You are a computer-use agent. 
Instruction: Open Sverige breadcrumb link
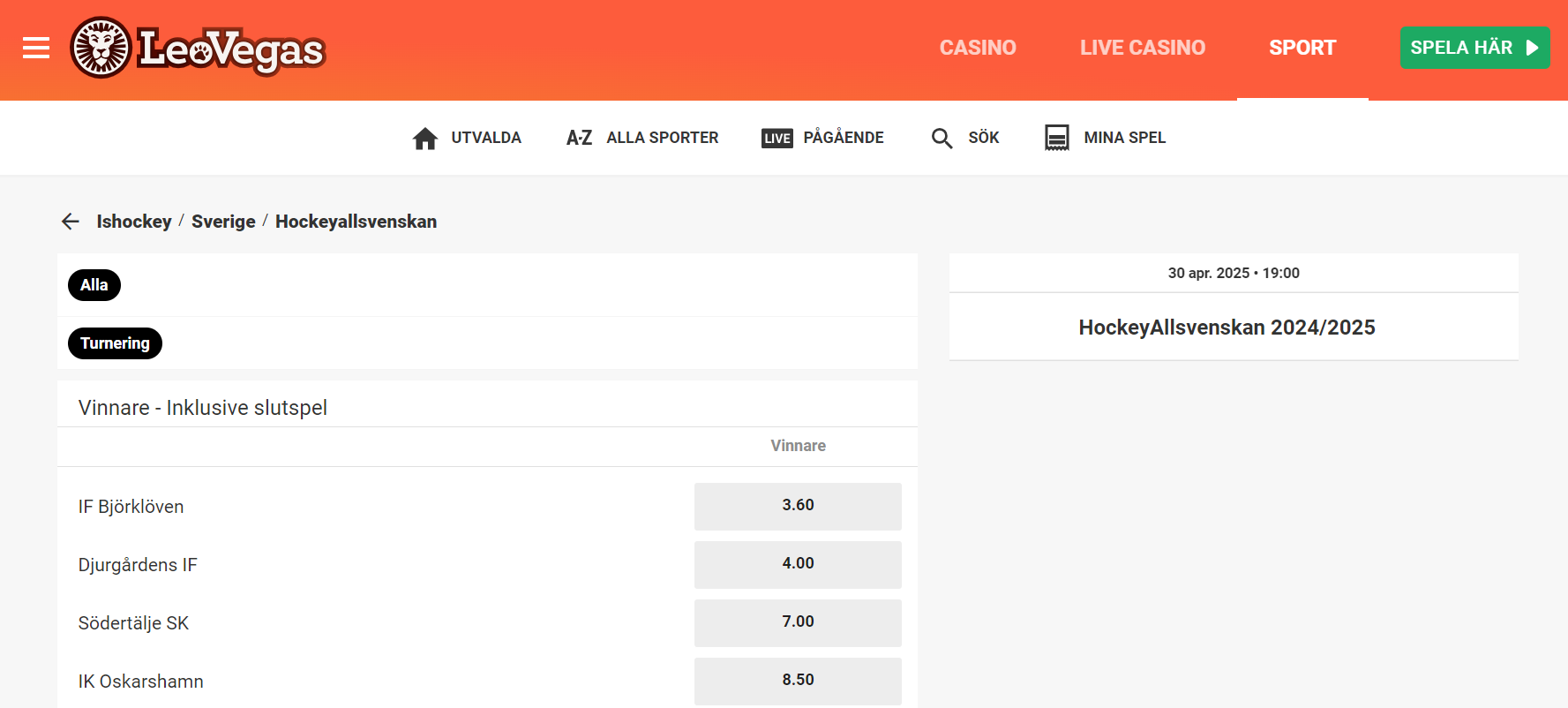[223, 222]
